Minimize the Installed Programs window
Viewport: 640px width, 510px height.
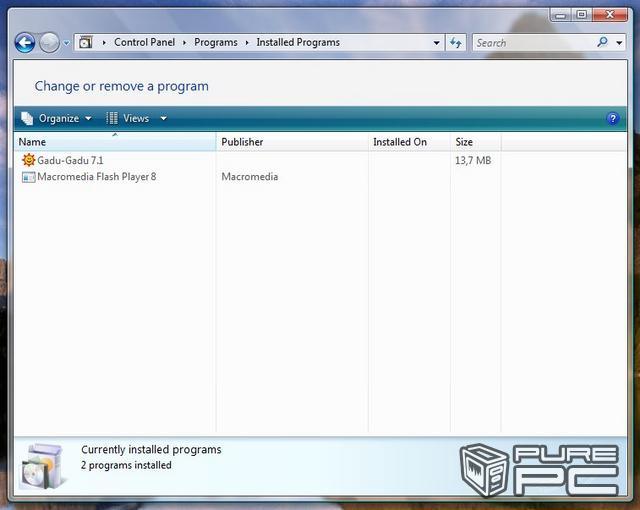click(x=560, y=15)
